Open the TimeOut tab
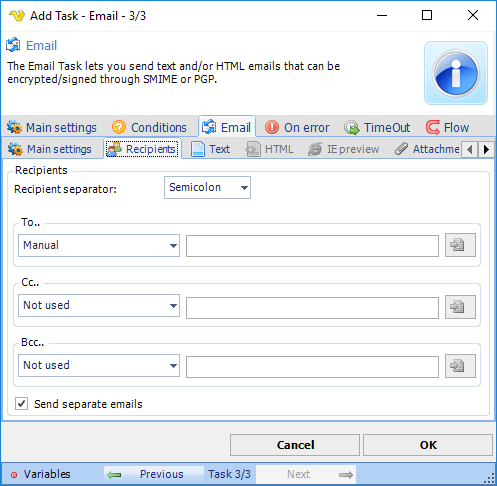This screenshot has width=497, height=486. coord(377,127)
